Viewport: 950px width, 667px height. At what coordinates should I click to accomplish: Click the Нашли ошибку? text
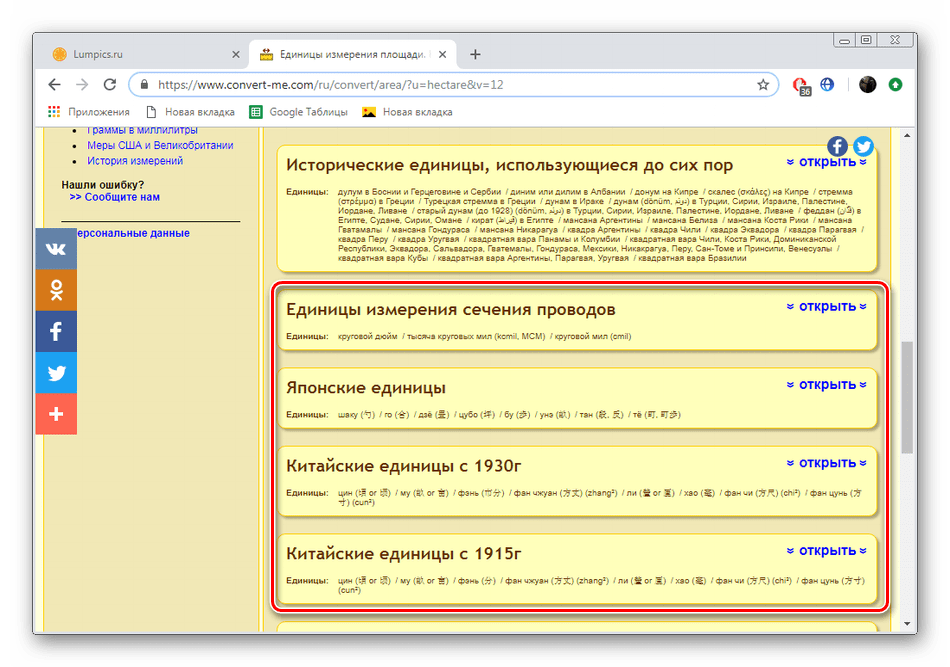click(x=102, y=185)
